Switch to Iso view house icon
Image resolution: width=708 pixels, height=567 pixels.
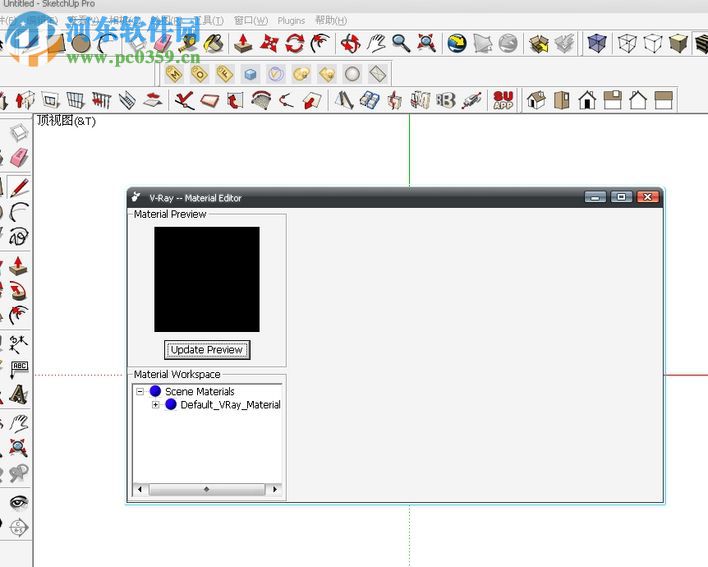(536, 100)
